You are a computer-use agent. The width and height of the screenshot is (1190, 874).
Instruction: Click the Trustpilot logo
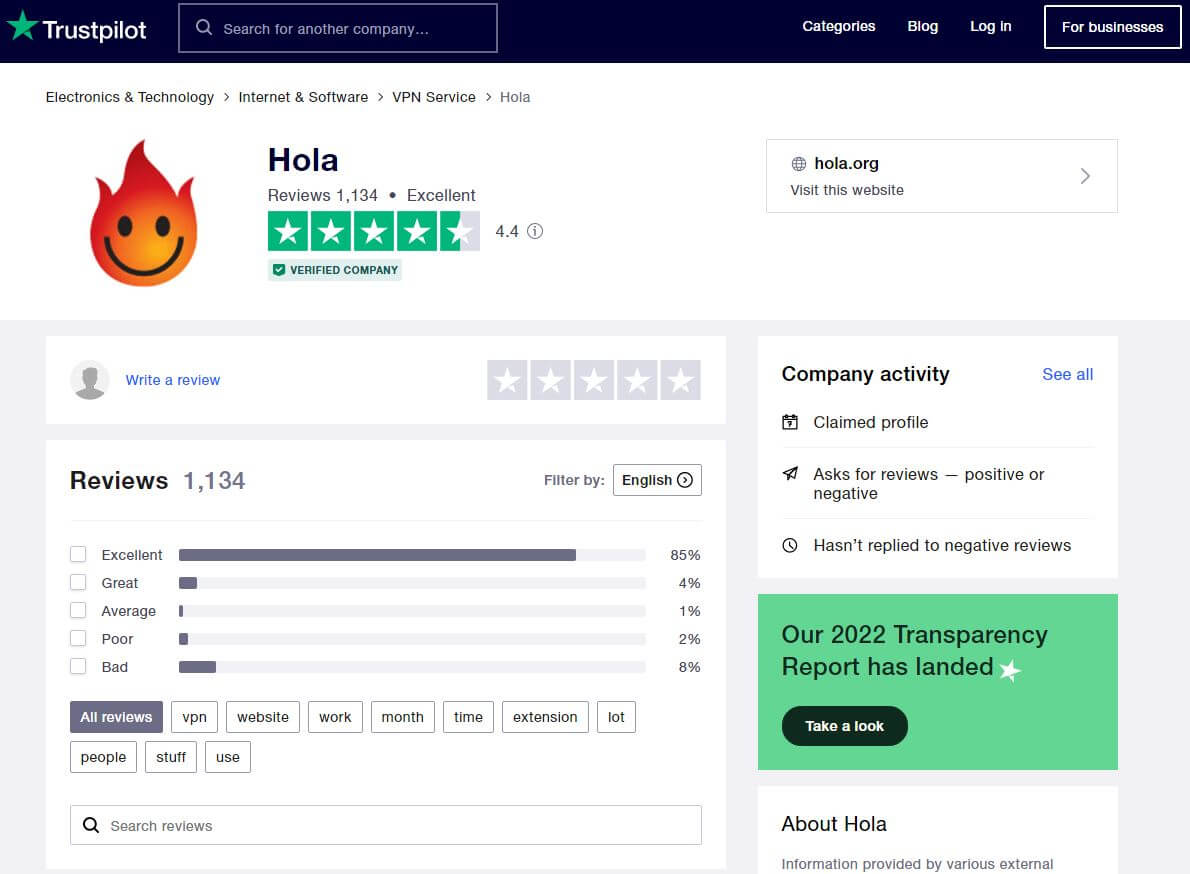[x=77, y=27]
